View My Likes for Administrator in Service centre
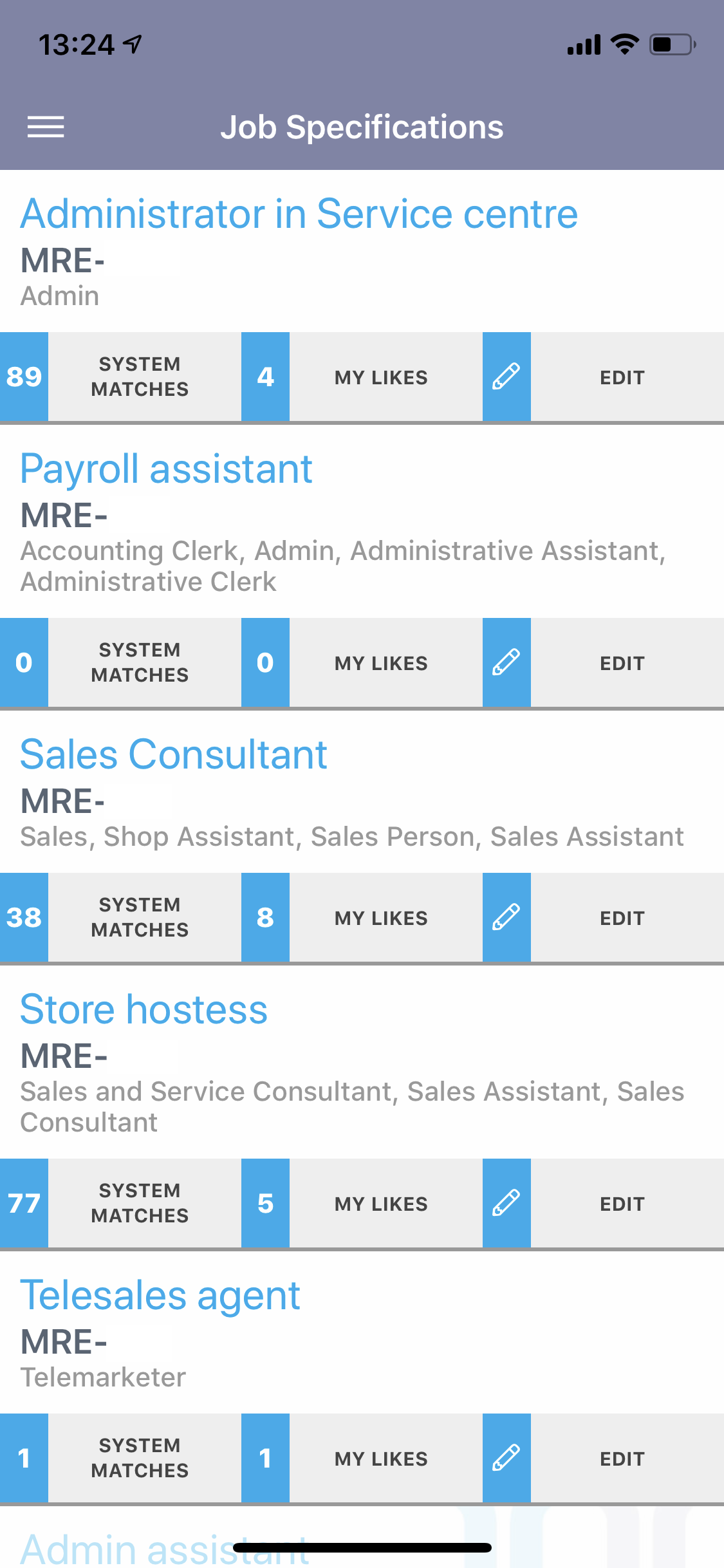This screenshot has width=724, height=1568. tap(381, 377)
